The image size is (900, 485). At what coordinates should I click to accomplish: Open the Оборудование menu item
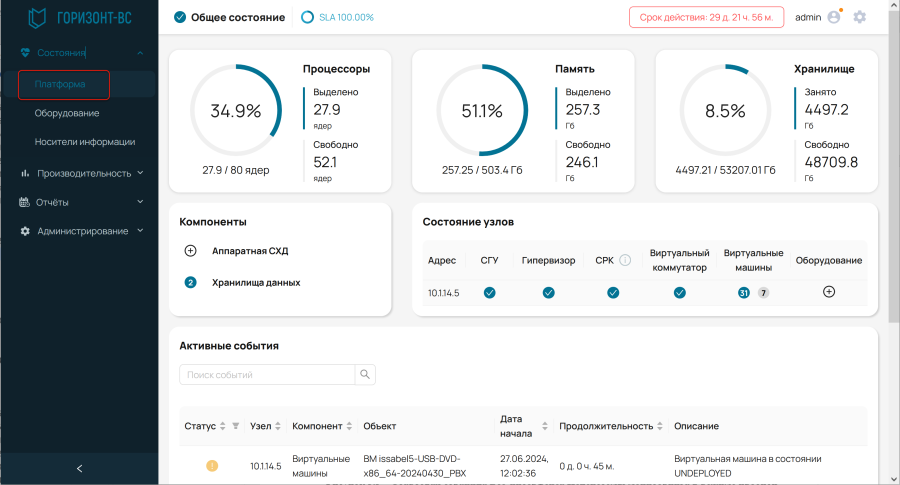tap(67, 113)
